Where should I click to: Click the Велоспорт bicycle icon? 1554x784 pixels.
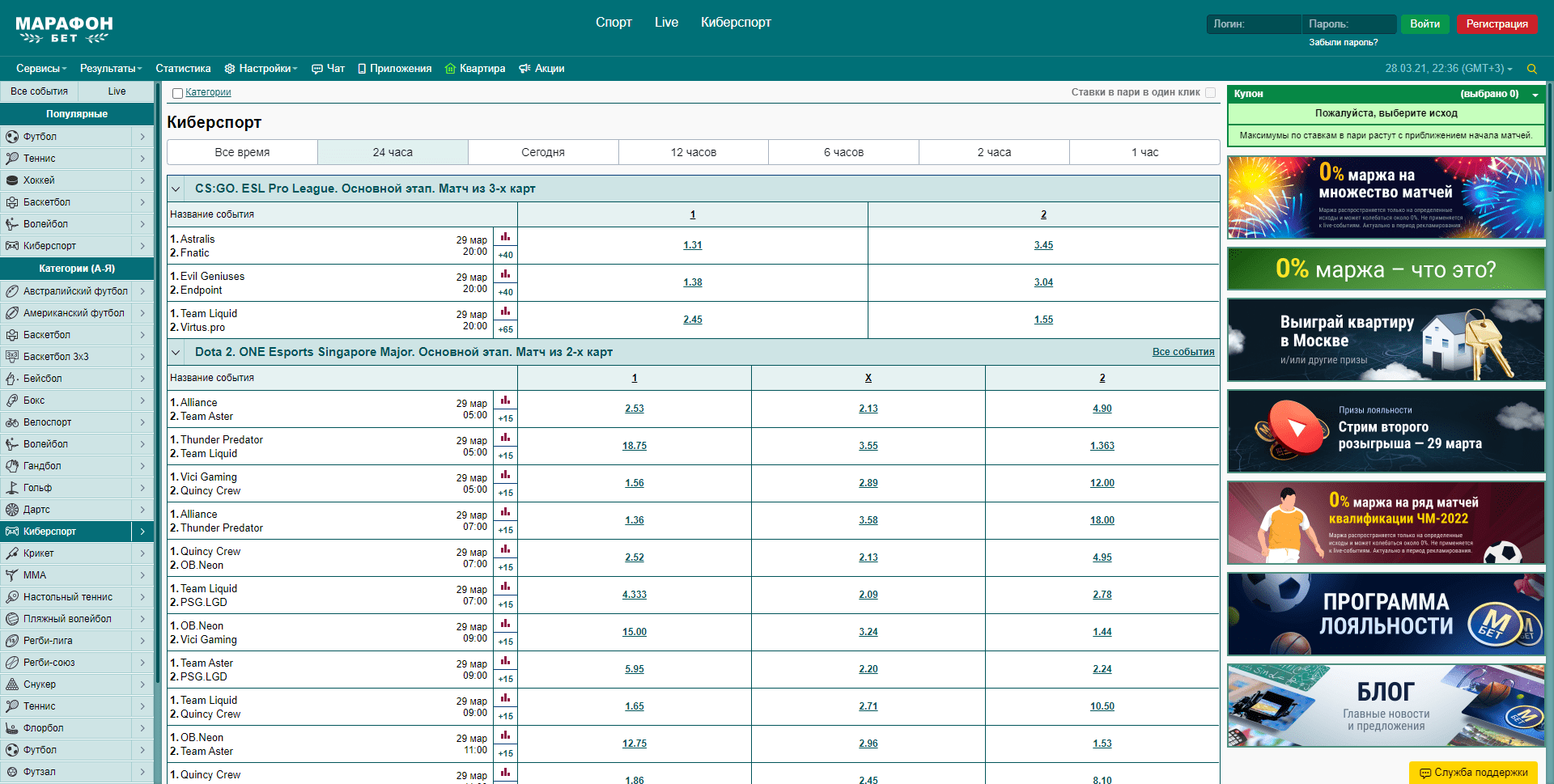tap(12, 422)
